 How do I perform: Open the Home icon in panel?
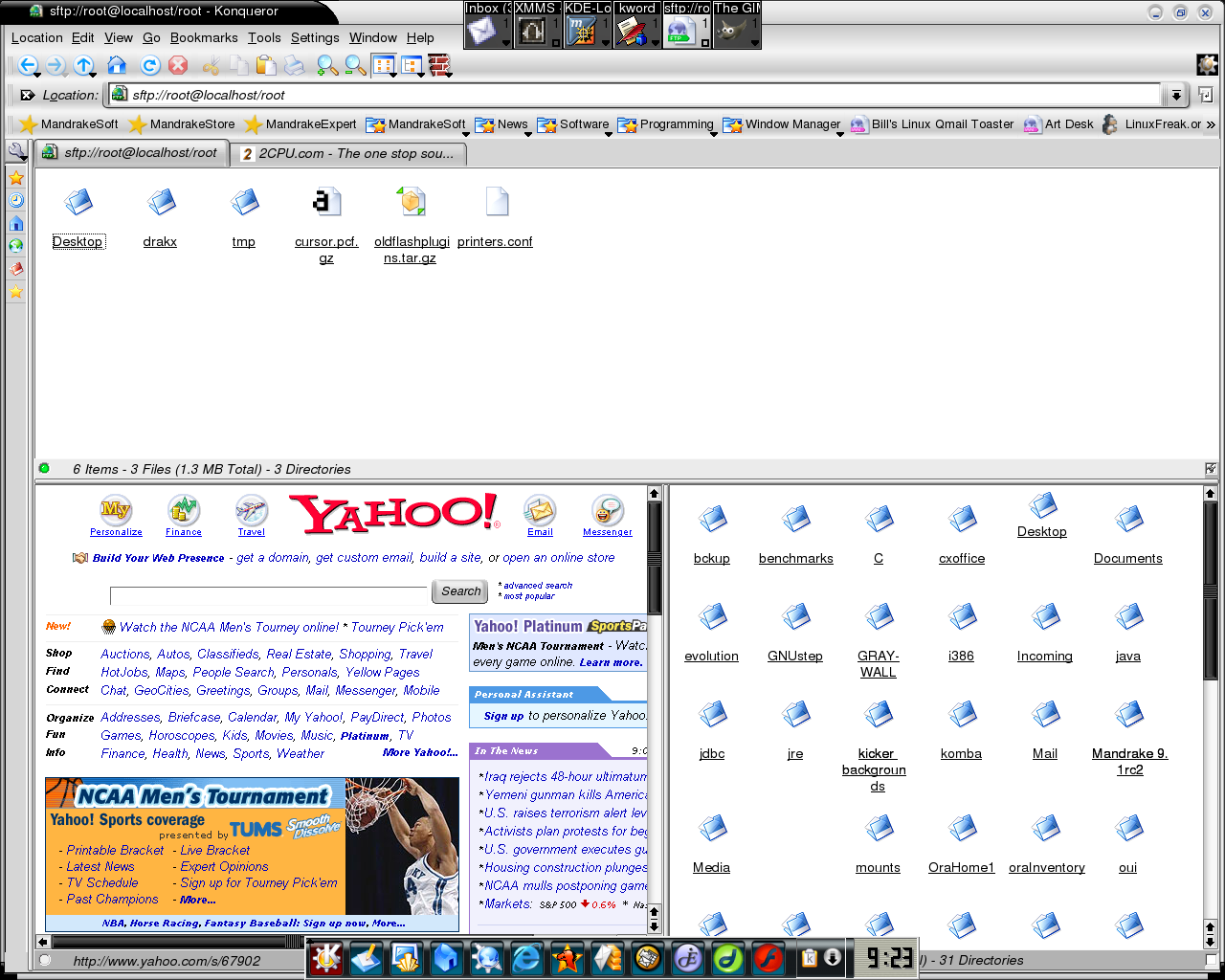[447, 957]
